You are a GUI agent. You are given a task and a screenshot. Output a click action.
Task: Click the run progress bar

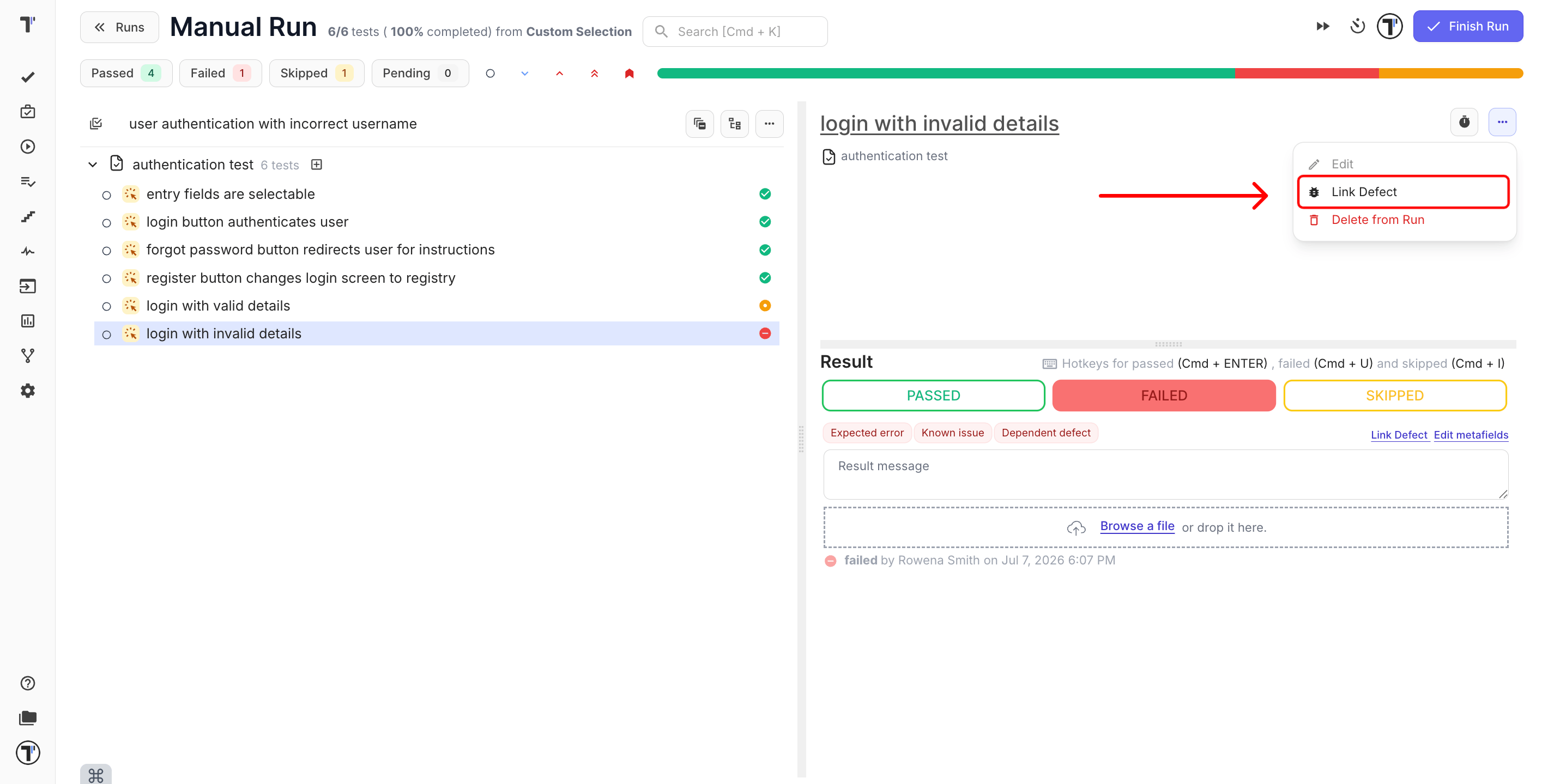pos(1090,74)
